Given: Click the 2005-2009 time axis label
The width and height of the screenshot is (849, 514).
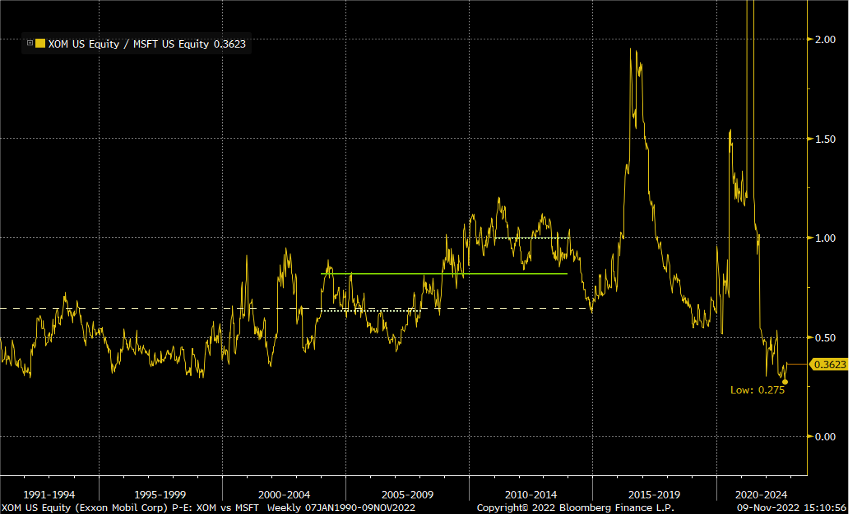Looking at the screenshot, I should point(407,495).
